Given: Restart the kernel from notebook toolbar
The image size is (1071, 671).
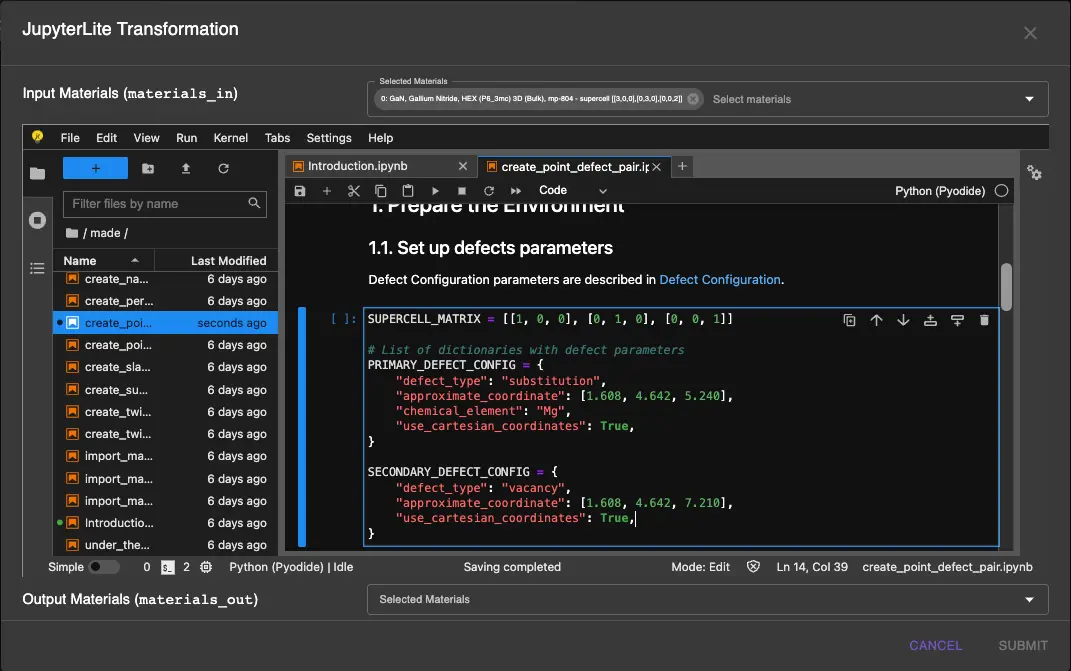Looking at the screenshot, I should [489, 191].
